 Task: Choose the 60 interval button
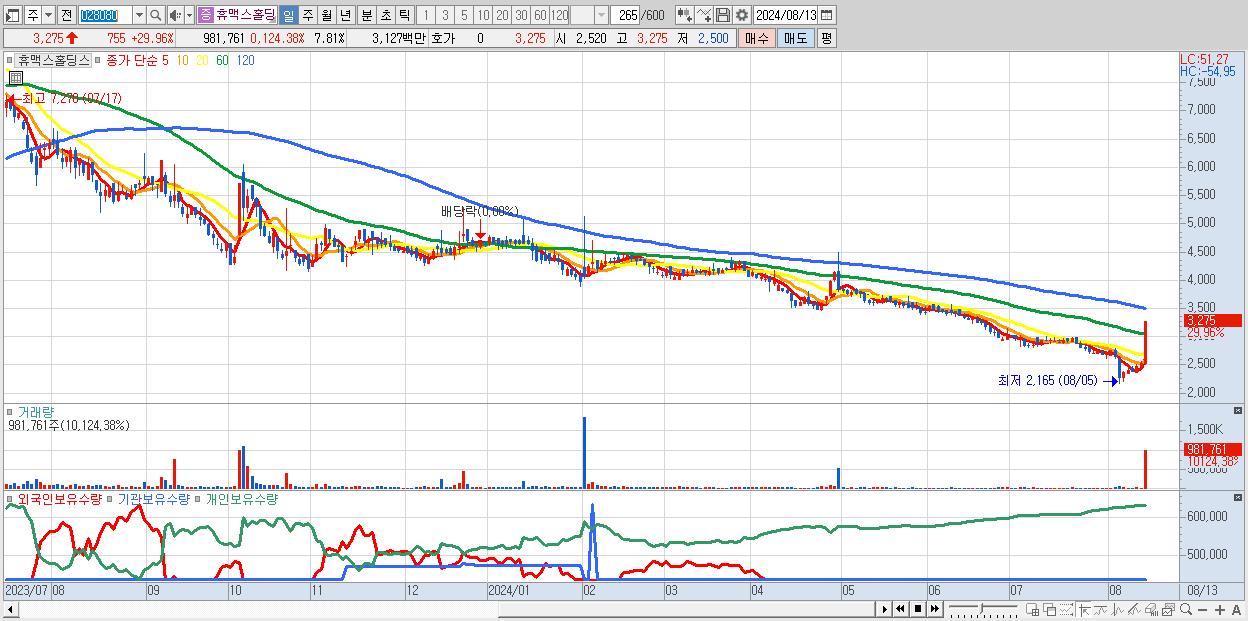539,15
